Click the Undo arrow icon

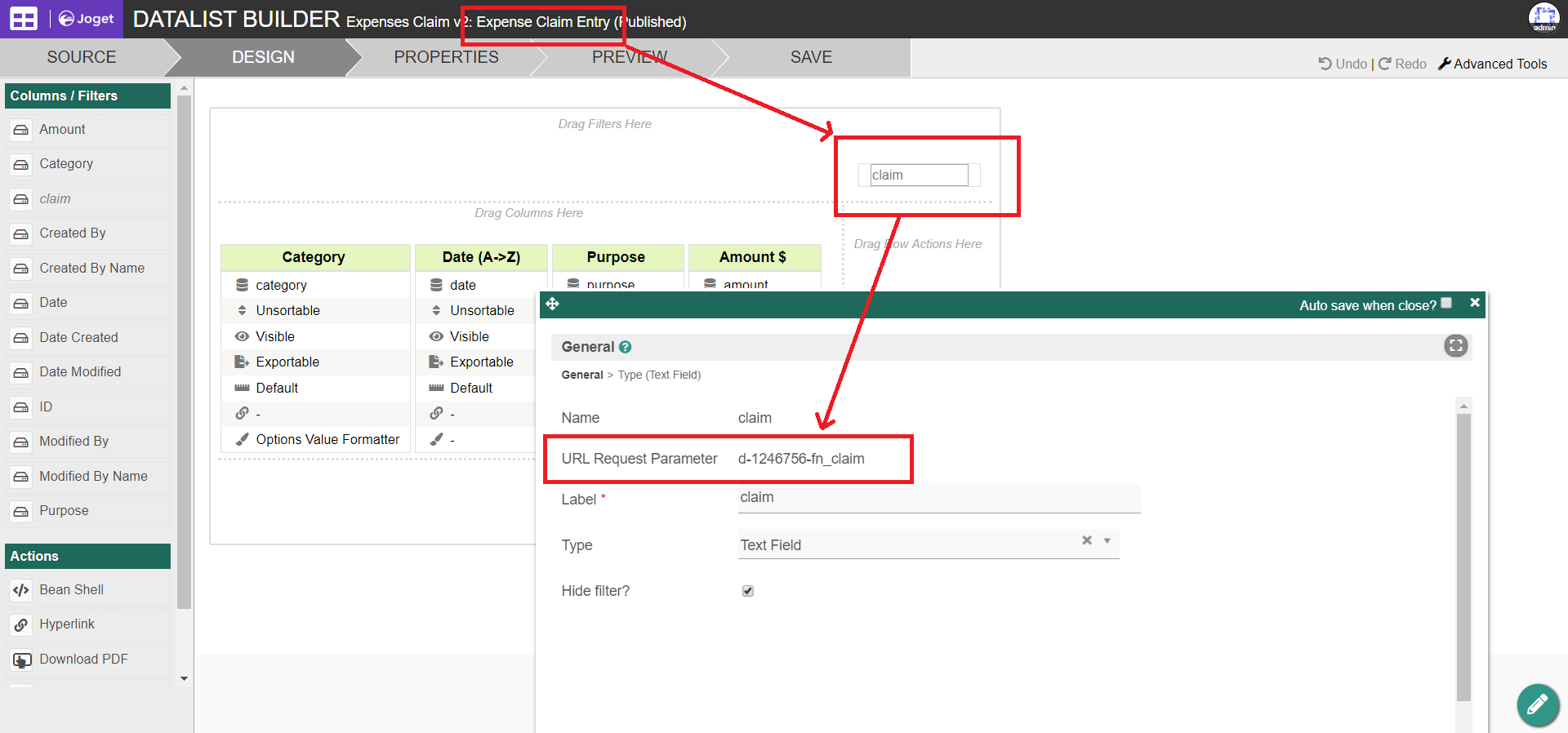(x=1325, y=64)
